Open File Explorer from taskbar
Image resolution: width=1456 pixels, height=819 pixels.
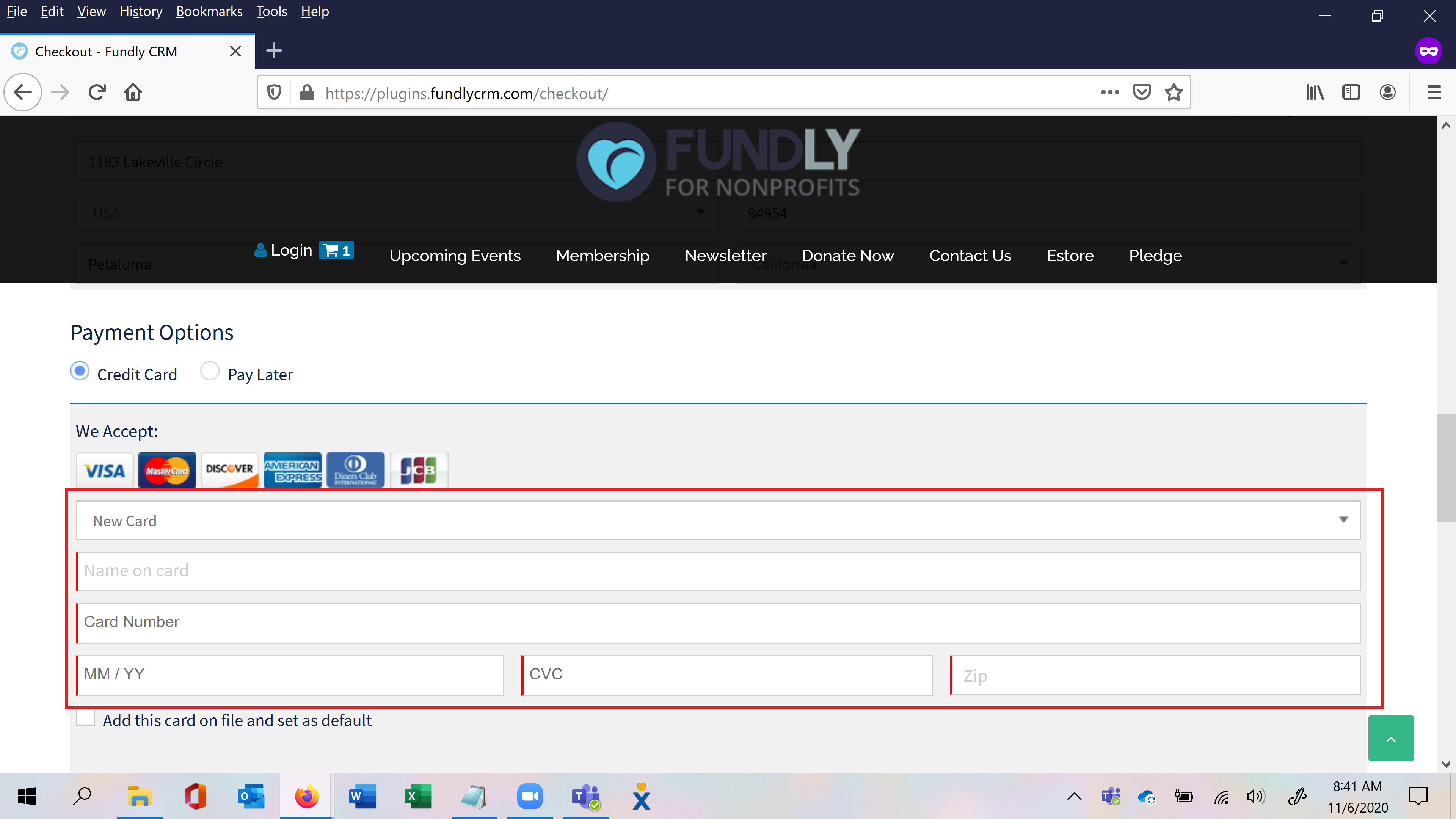[139, 796]
